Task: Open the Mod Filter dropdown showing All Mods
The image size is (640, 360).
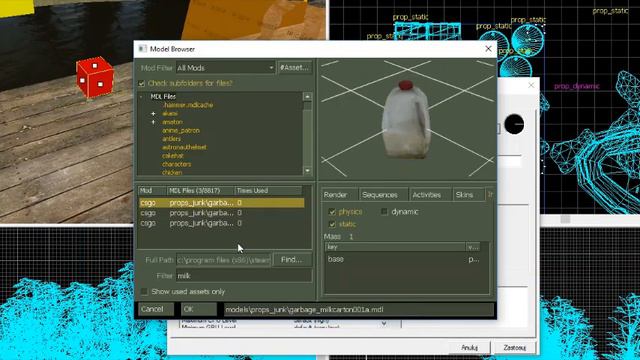Action: coord(225,68)
